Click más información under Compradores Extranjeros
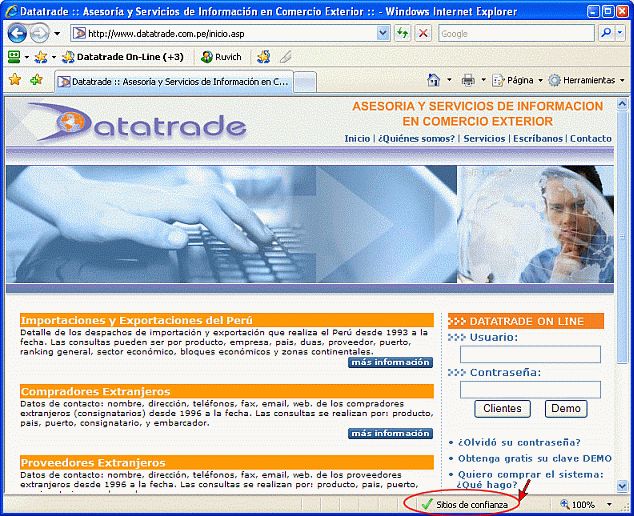Image resolution: width=634 pixels, height=516 pixels. (x=390, y=434)
